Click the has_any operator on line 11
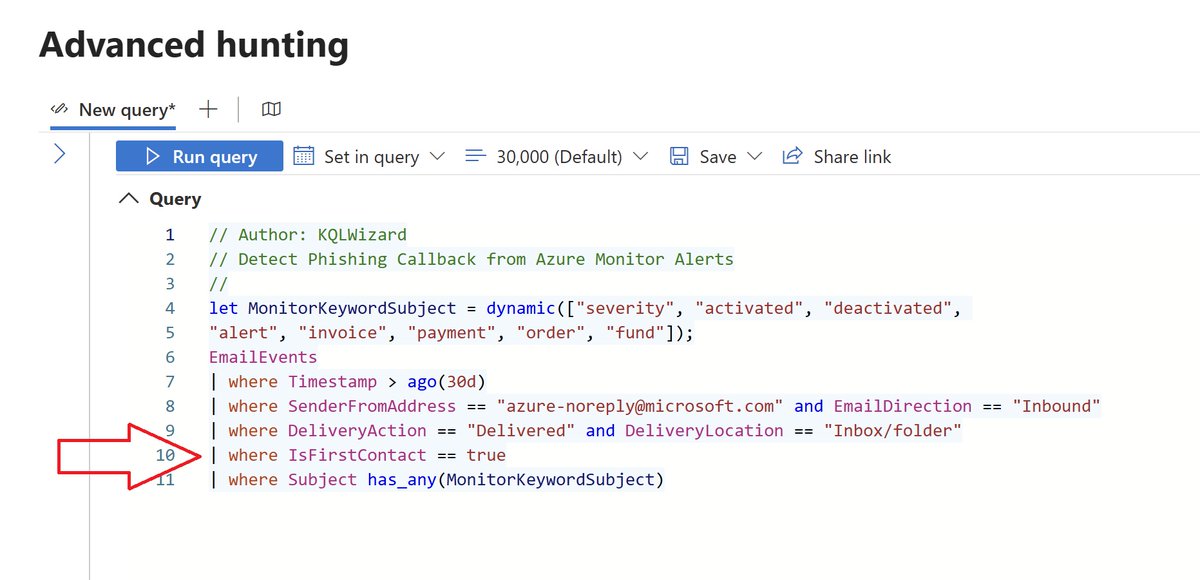Image resolution: width=1200 pixels, height=580 pixels. click(402, 480)
